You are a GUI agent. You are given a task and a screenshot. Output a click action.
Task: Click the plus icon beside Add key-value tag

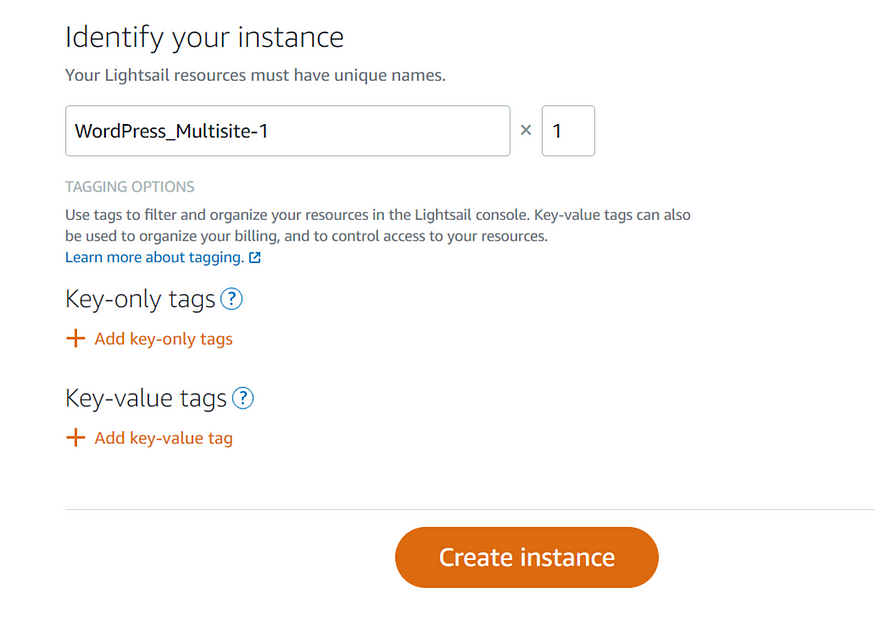pyautogui.click(x=75, y=437)
